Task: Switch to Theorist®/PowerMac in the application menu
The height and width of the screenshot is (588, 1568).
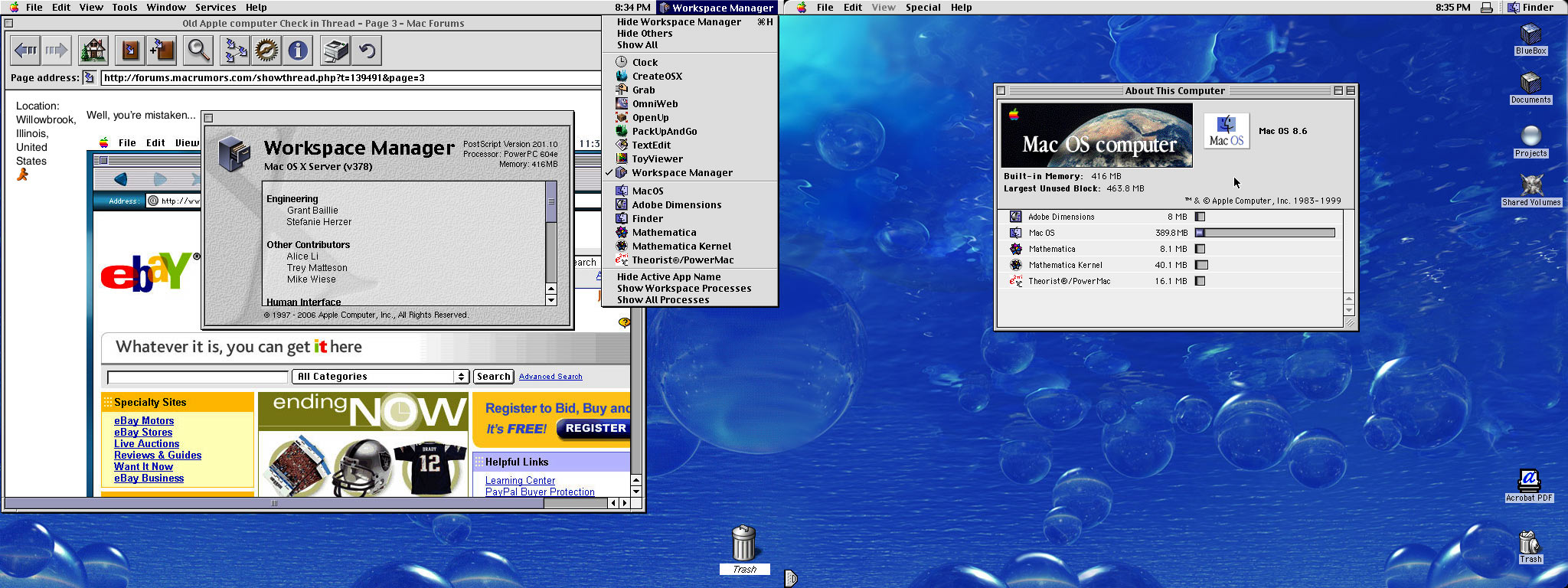Action: (690, 260)
